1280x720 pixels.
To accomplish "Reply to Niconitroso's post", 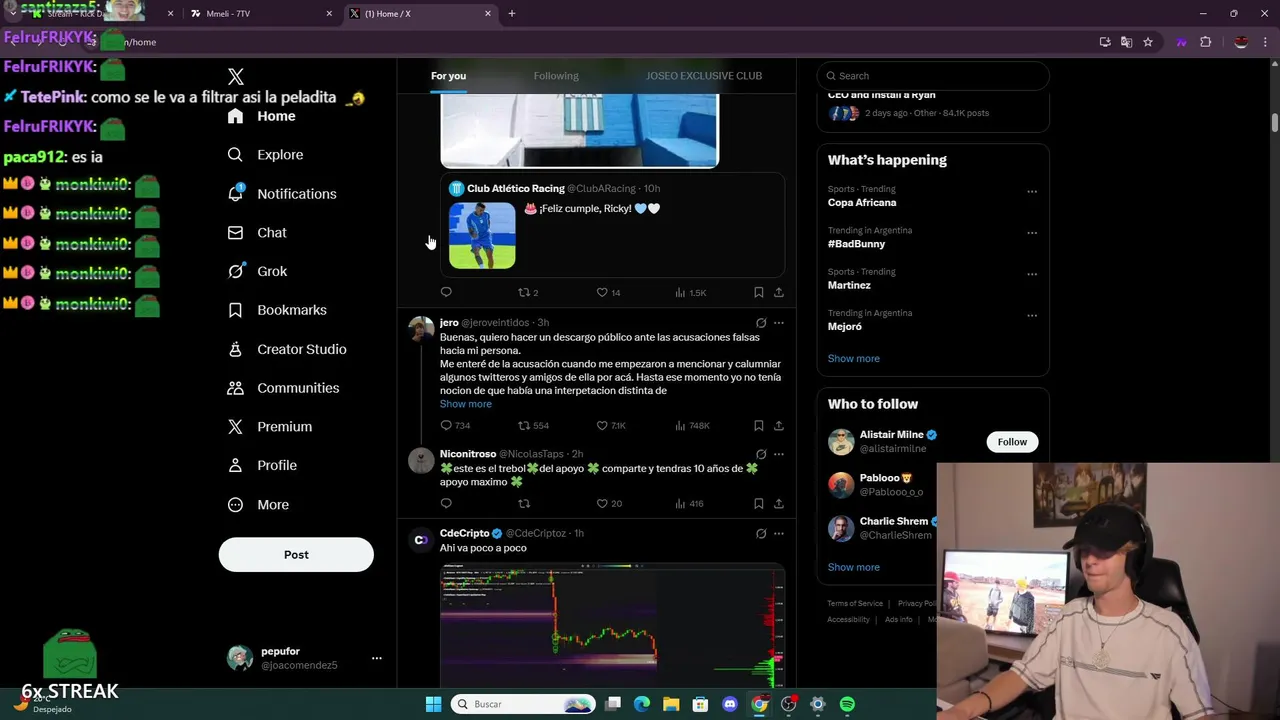I will pos(446,504).
